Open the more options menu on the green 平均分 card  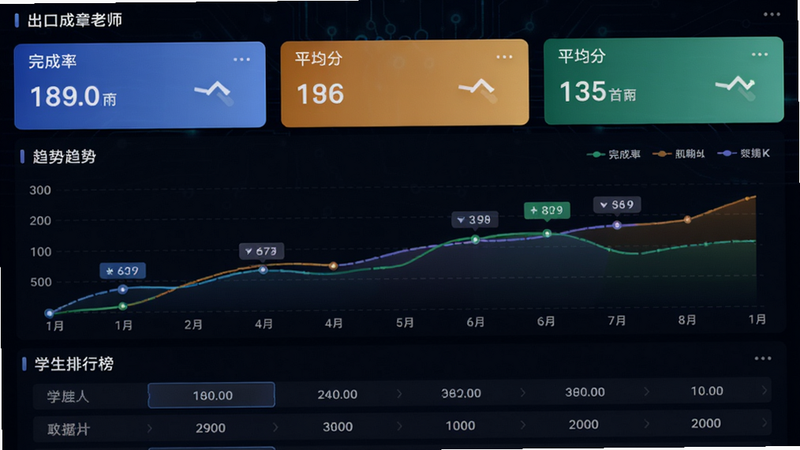point(759,54)
